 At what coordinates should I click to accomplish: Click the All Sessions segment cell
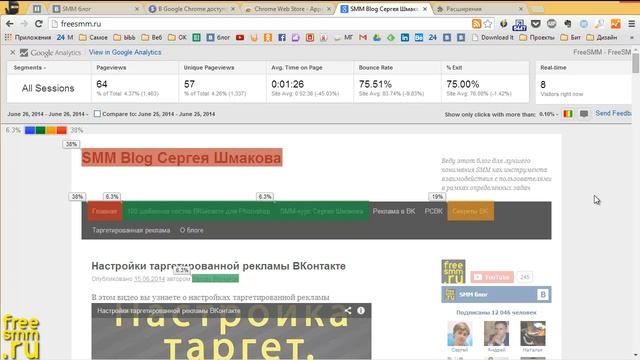tap(48, 88)
